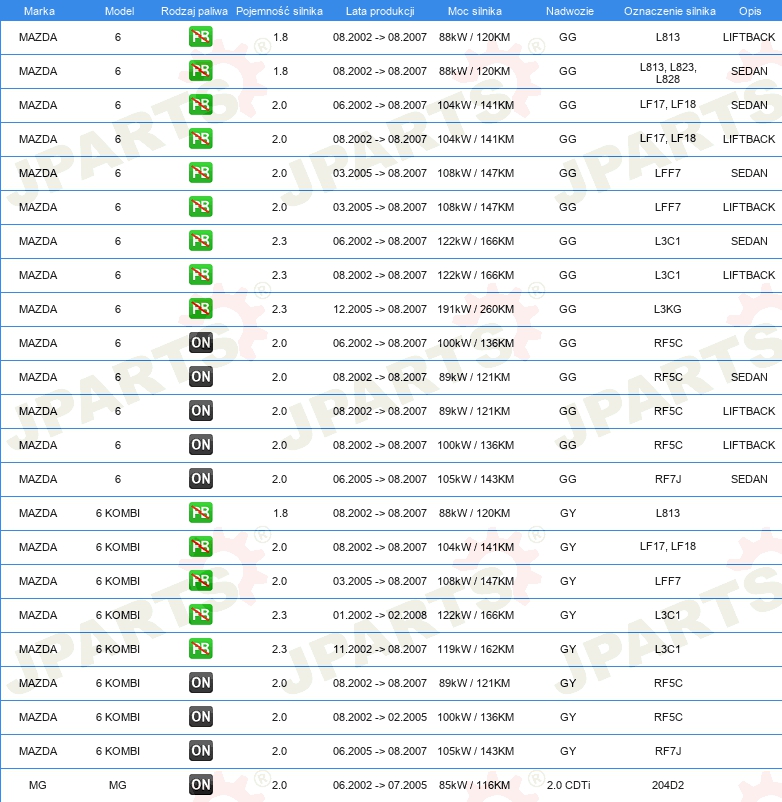Click the Nadwozie column header

pyautogui.click(x=570, y=11)
